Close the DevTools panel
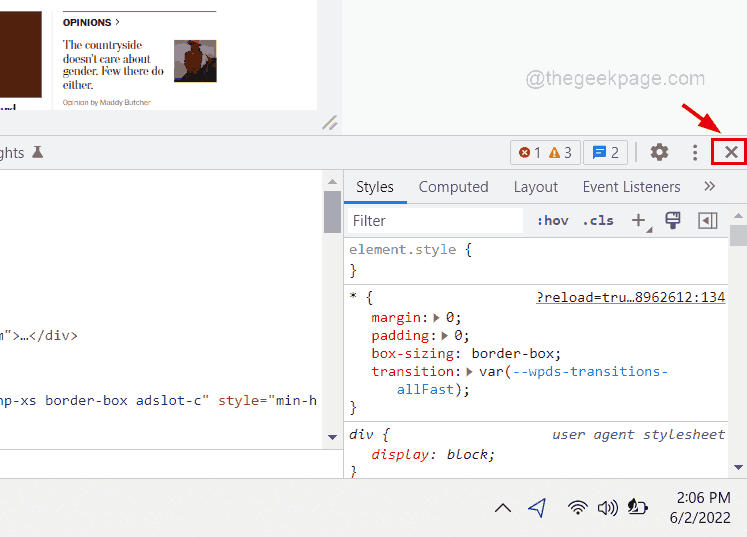Viewport: 747px width, 537px height. 731,152
